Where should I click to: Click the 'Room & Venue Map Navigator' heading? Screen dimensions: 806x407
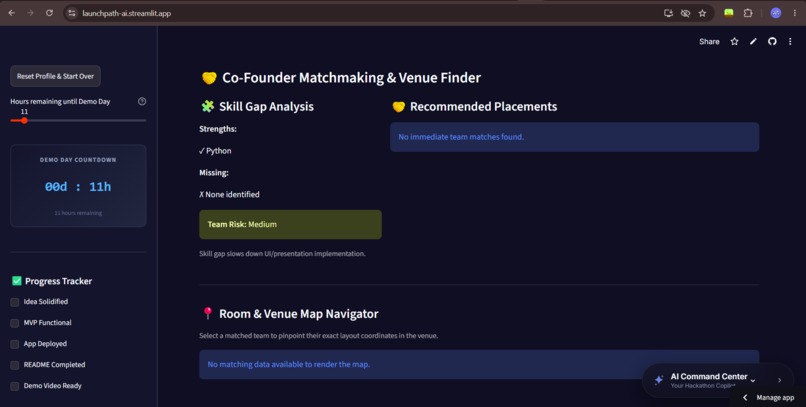click(299, 313)
